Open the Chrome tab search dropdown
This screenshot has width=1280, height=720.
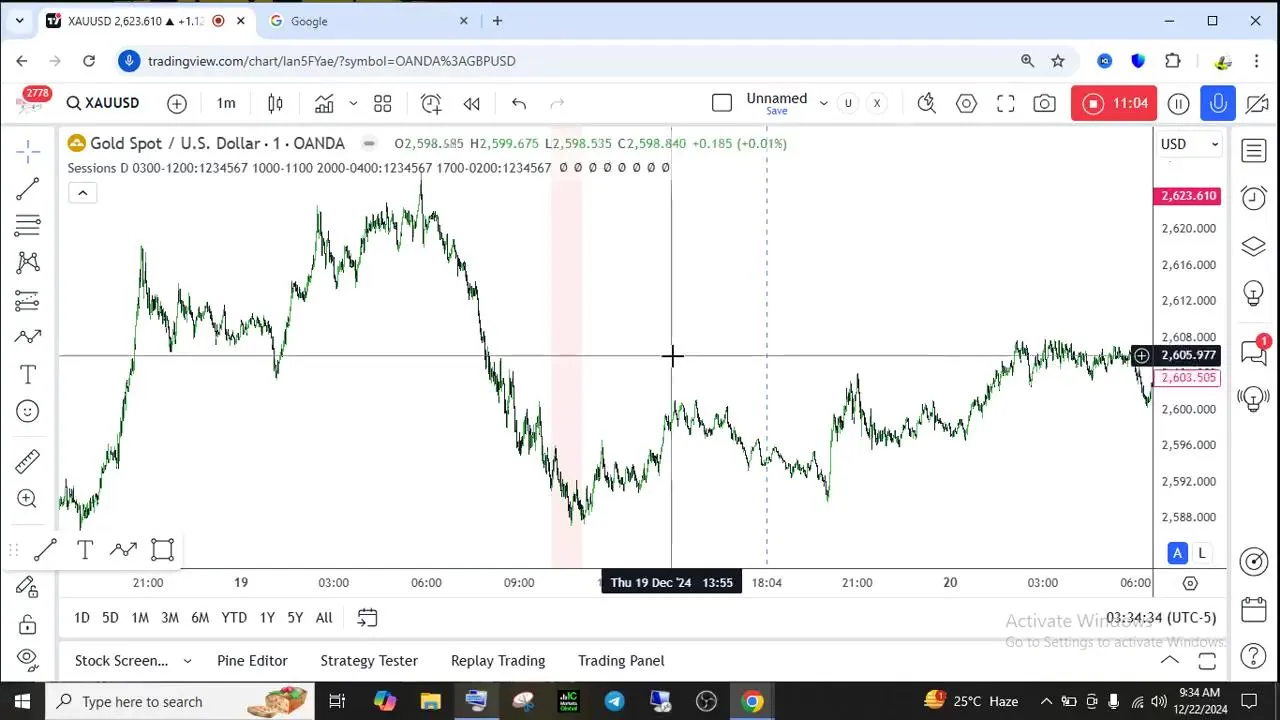click(19, 21)
